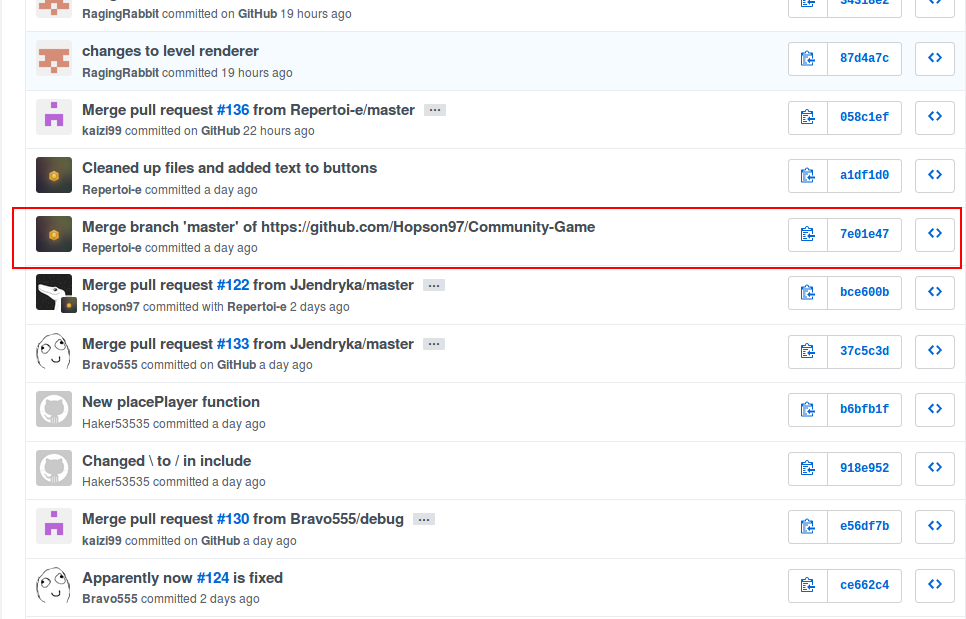Viewport: 966px width, 619px height.
Task: Copy the full SHA of commit 87d4a7c
Action: pyautogui.click(x=807, y=58)
